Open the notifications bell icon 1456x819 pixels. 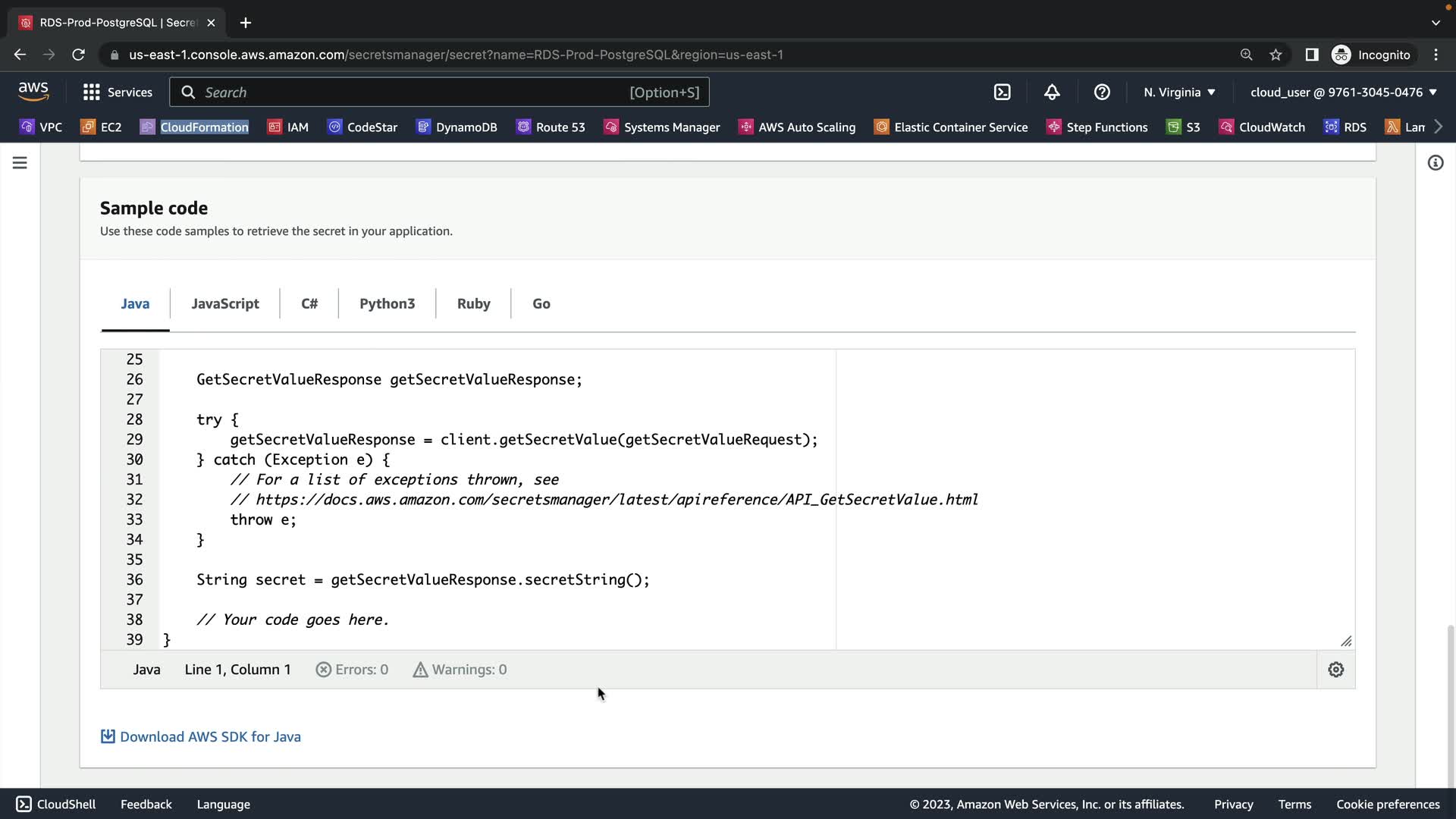tap(1052, 93)
